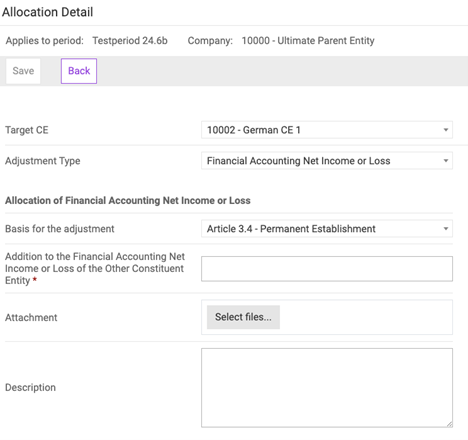Expand the Adjustment Type dropdown arrow

click(x=446, y=161)
